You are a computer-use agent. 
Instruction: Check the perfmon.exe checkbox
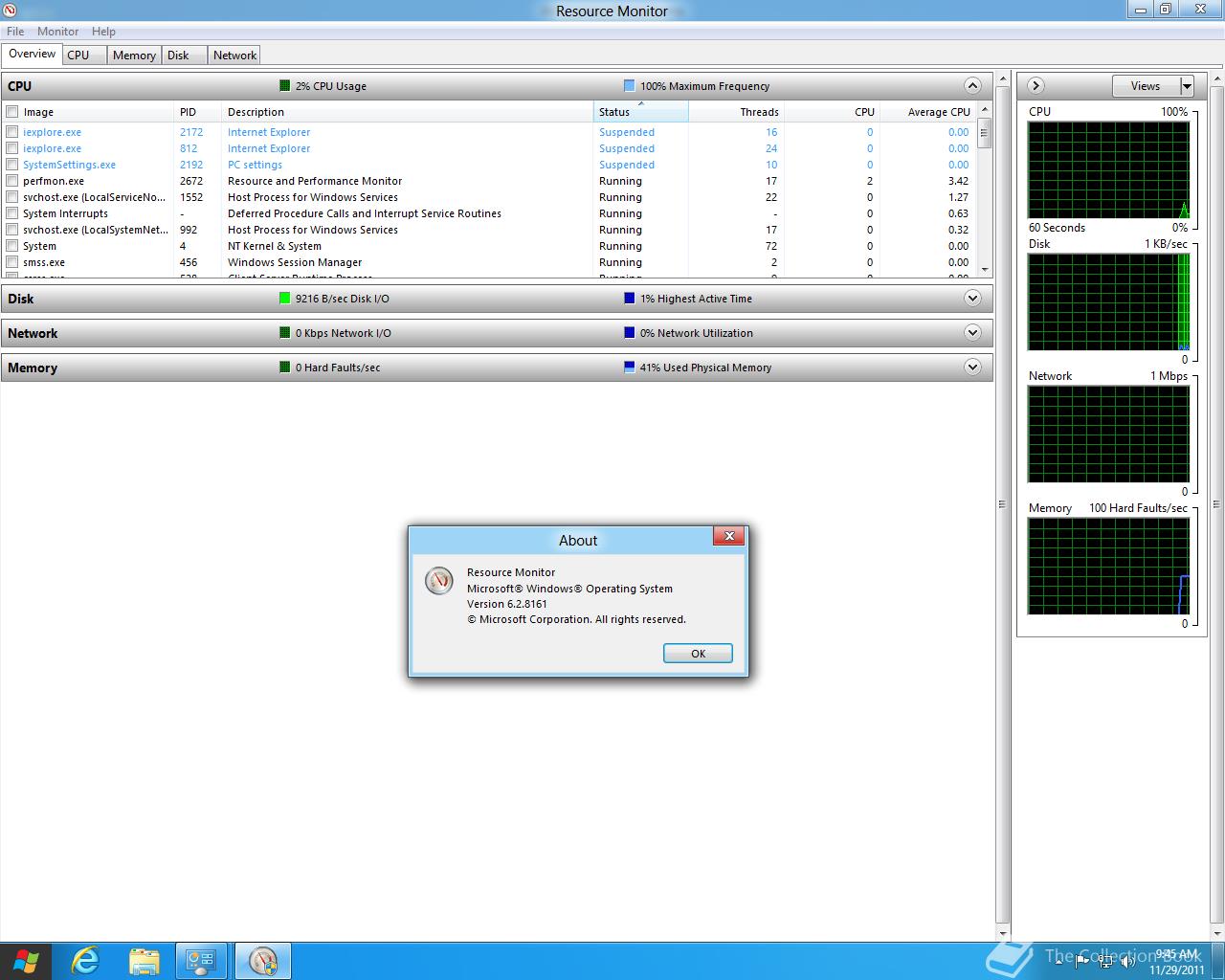tap(12, 181)
